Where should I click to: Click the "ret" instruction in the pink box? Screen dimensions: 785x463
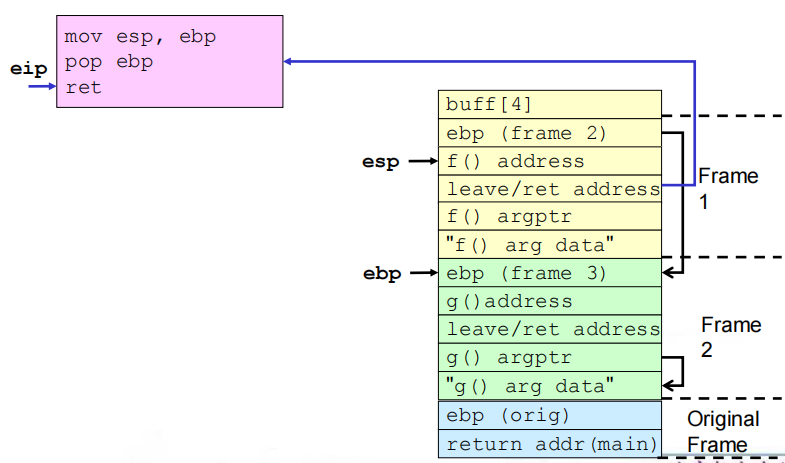[x=83, y=88]
